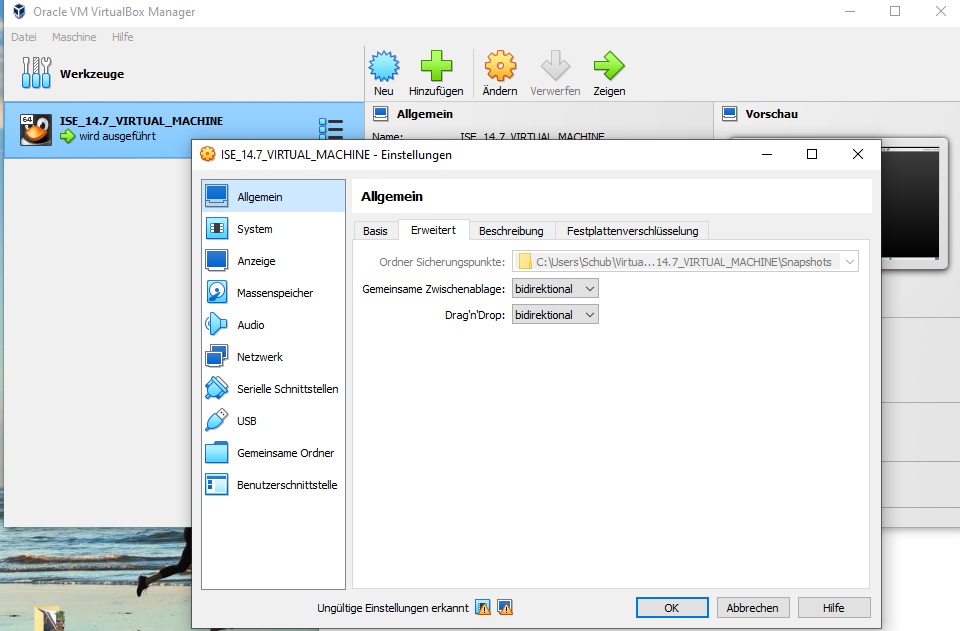Open the Anzeige settings category
The width and height of the screenshot is (960, 631).
point(274,261)
